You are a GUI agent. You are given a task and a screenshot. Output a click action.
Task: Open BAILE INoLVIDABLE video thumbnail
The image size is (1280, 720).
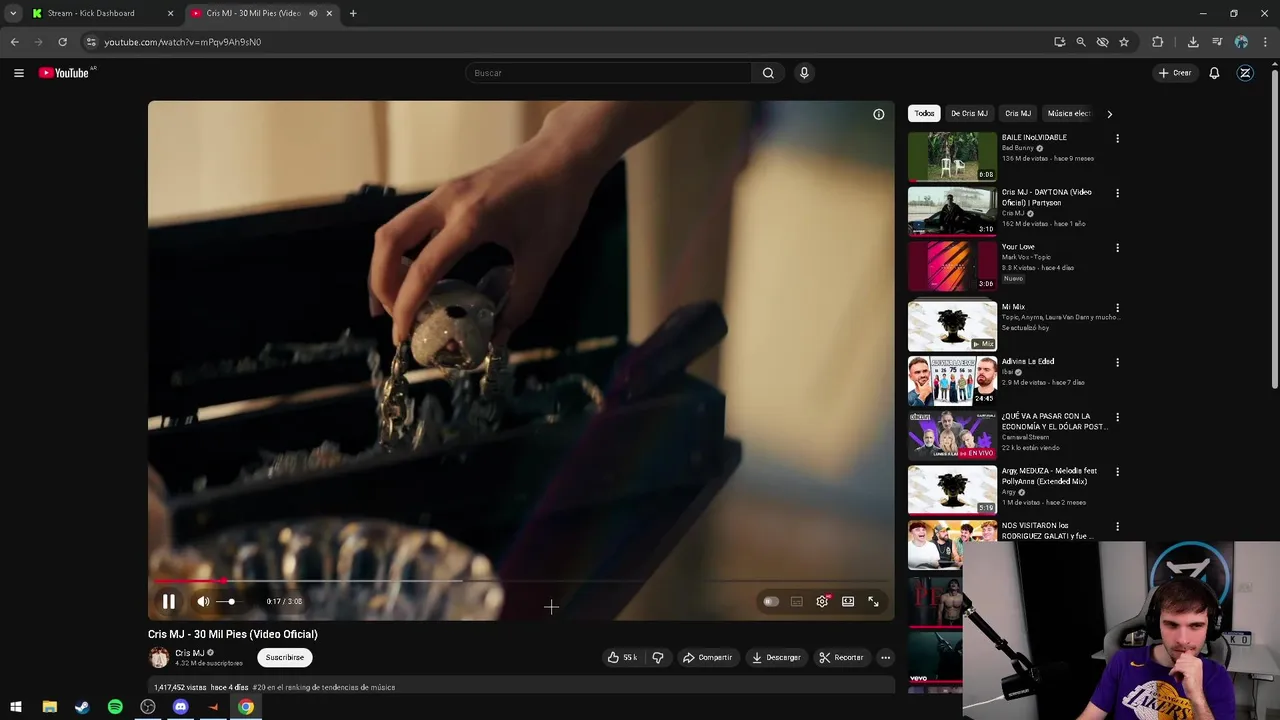[952, 156]
